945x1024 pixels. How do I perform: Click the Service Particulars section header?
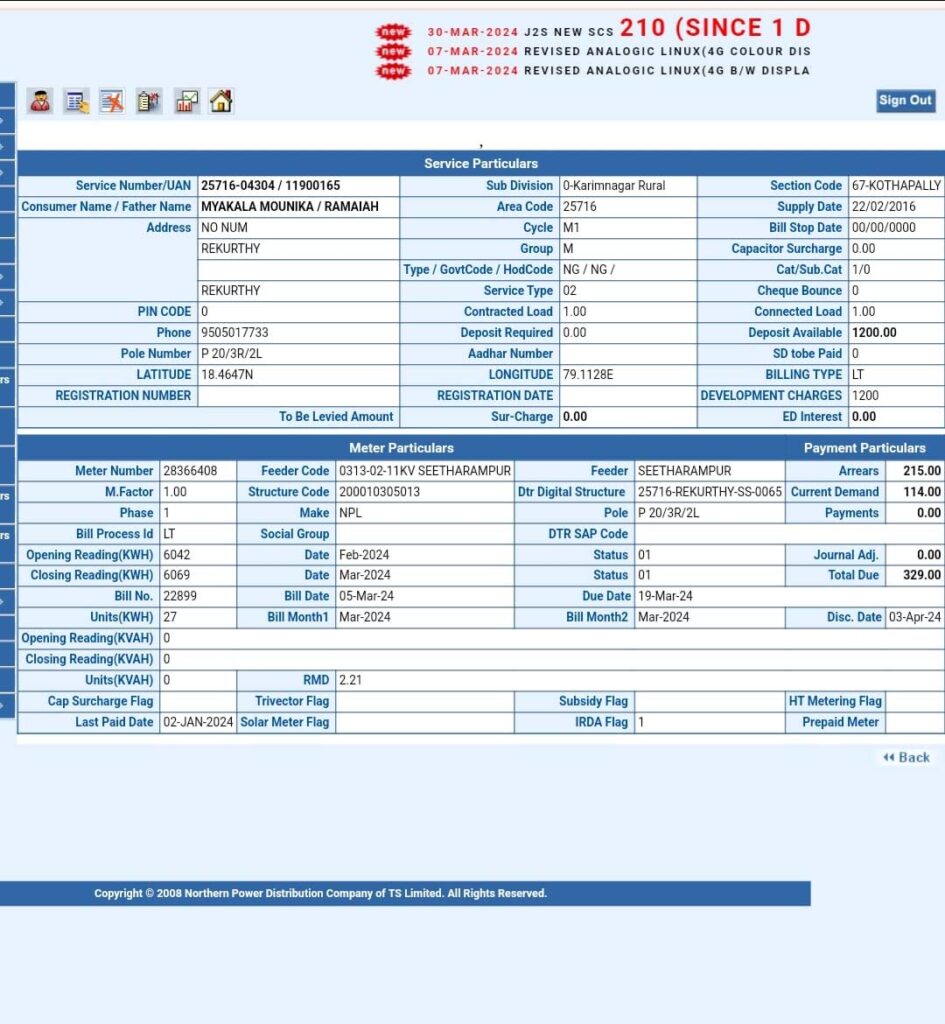pyautogui.click(x=481, y=163)
